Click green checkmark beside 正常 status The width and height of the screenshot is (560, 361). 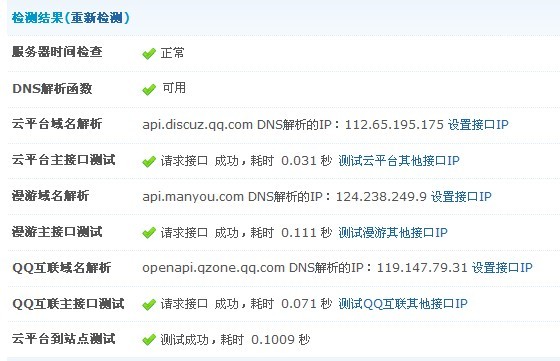coord(149,54)
